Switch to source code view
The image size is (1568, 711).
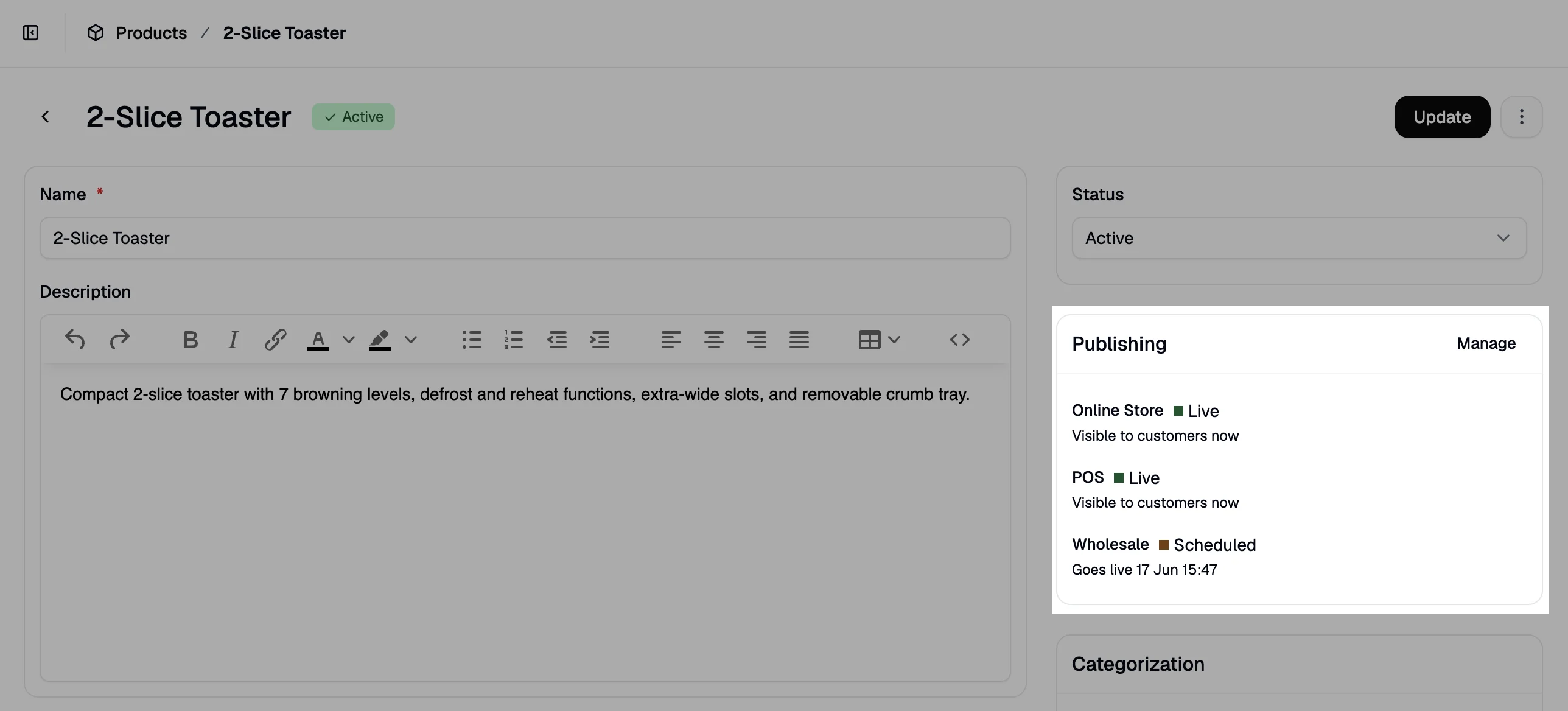pyautogui.click(x=960, y=340)
